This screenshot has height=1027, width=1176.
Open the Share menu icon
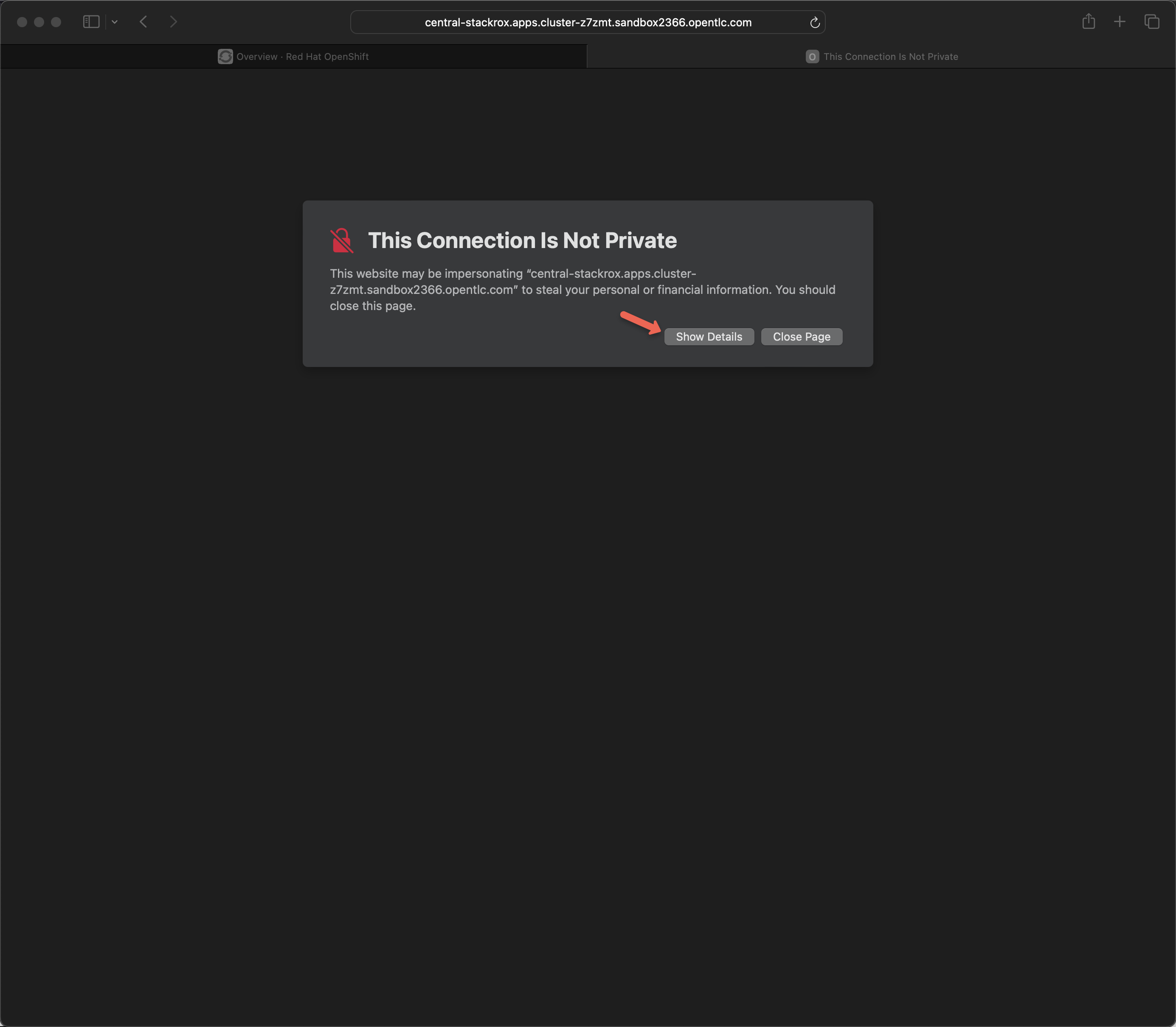tap(1089, 22)
